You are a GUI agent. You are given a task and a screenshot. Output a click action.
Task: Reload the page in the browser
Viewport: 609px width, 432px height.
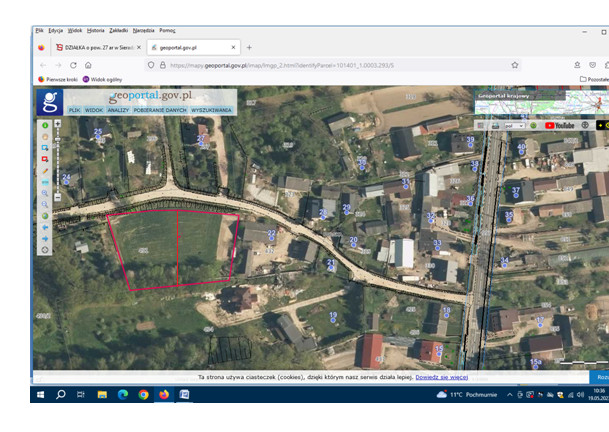click(73, 65)
